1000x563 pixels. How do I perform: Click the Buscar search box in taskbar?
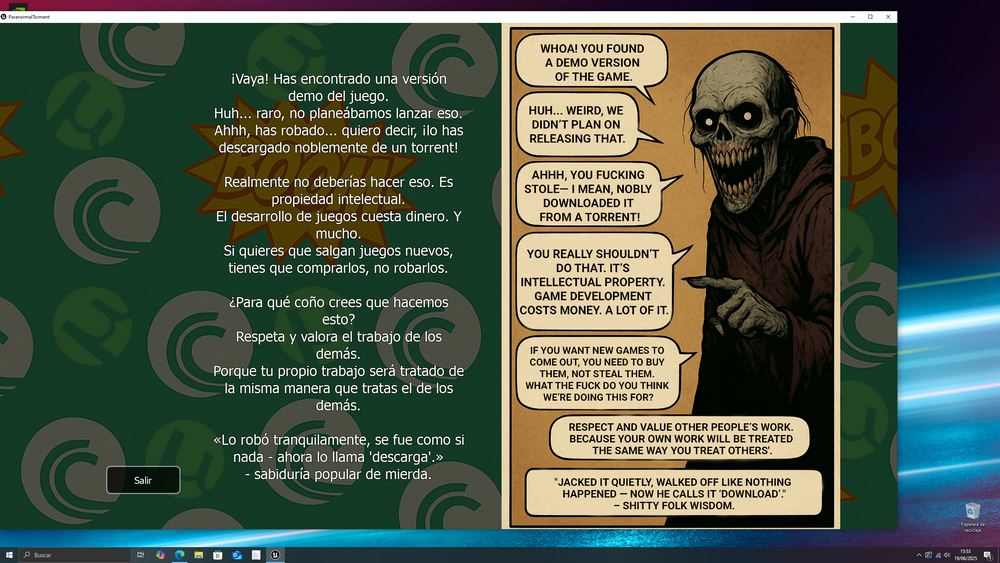75,554
